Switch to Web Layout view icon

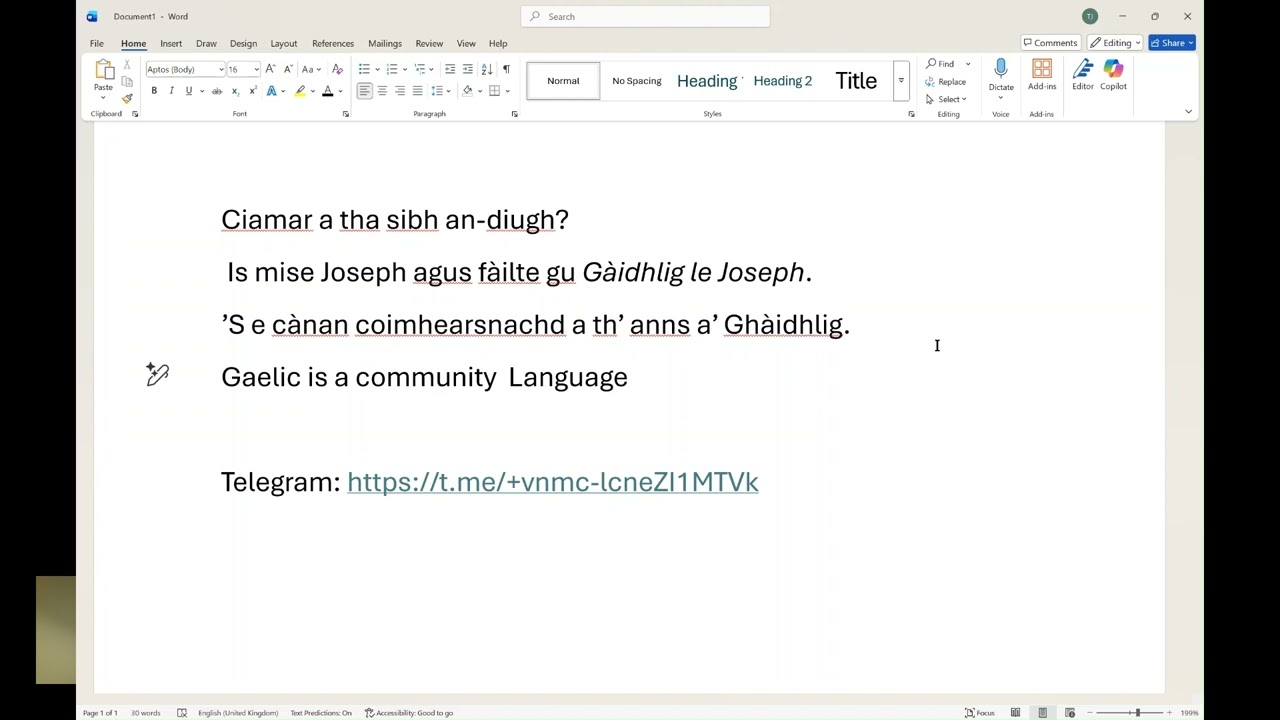[x=1070, y=713]
